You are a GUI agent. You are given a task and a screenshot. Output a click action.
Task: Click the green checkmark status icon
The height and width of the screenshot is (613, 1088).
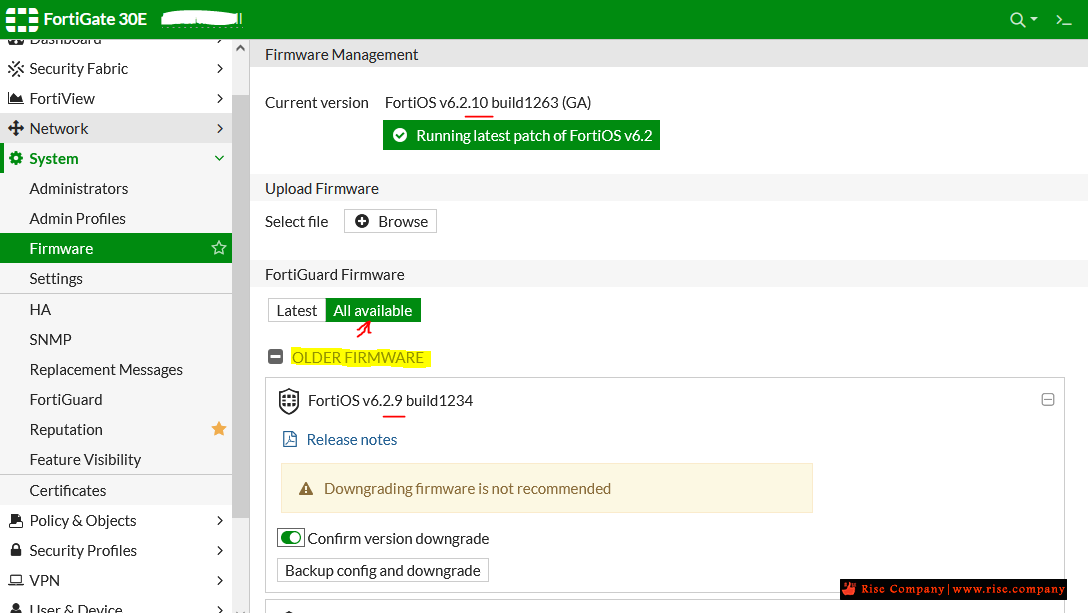400,135
